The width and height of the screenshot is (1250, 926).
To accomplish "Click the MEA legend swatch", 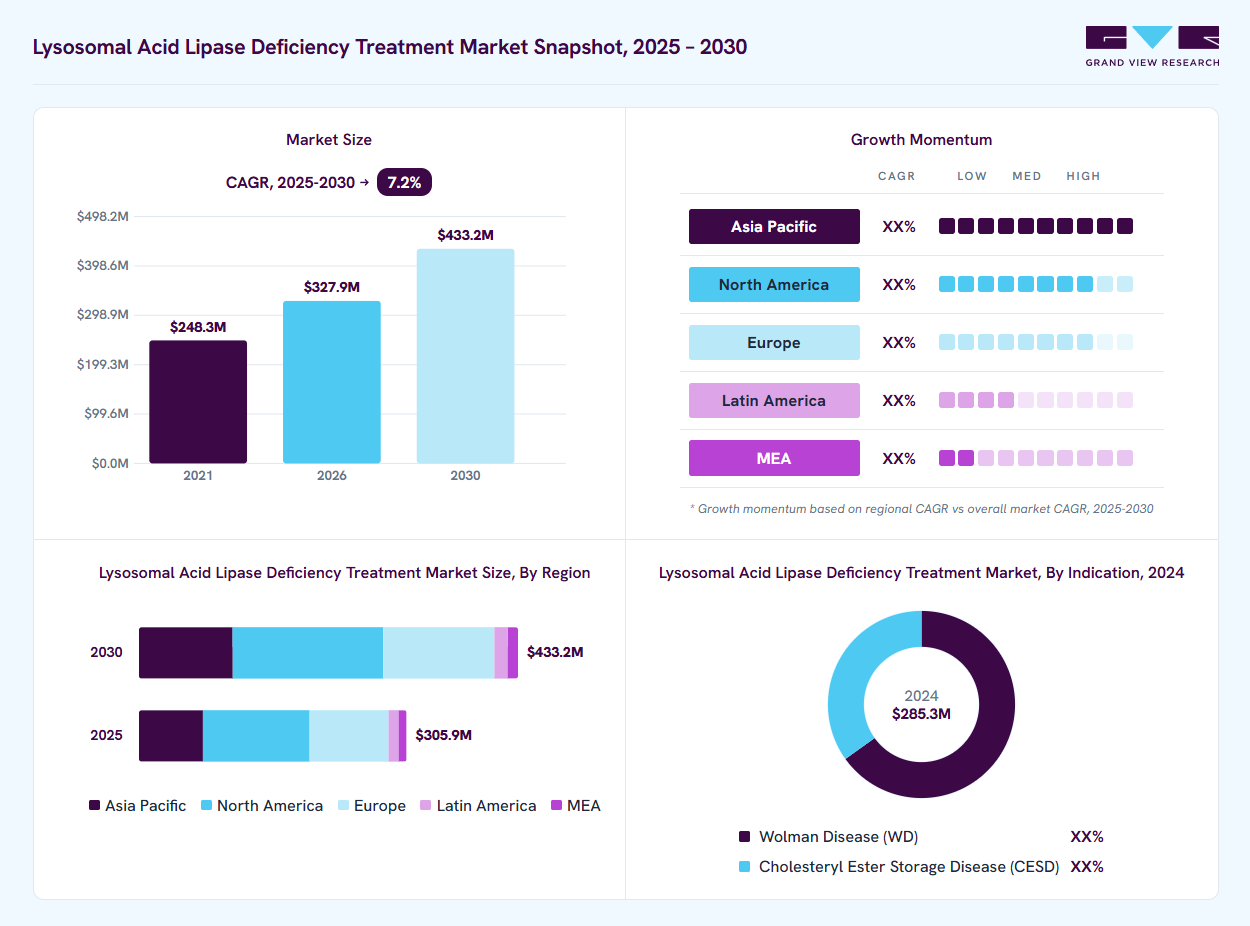I will [557, 805].
